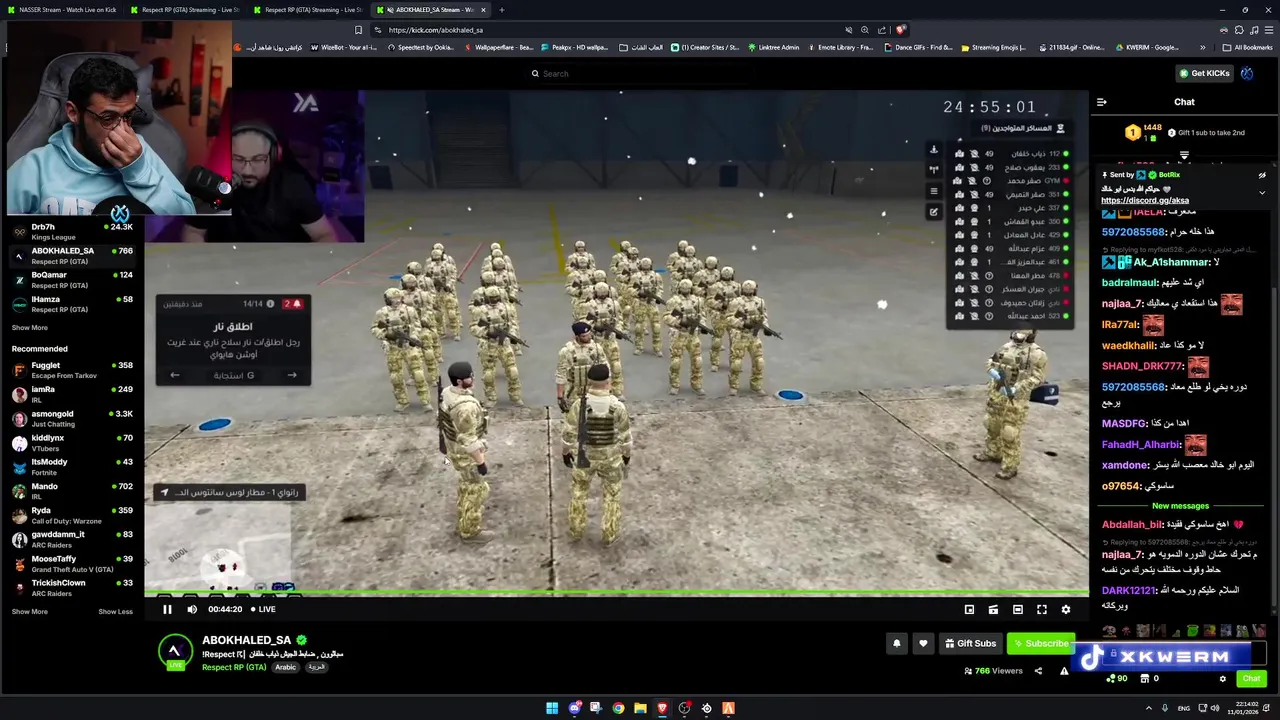The image size is (1280, 720).
Task: Click the Gift Subs button
Action: point(970,644)
